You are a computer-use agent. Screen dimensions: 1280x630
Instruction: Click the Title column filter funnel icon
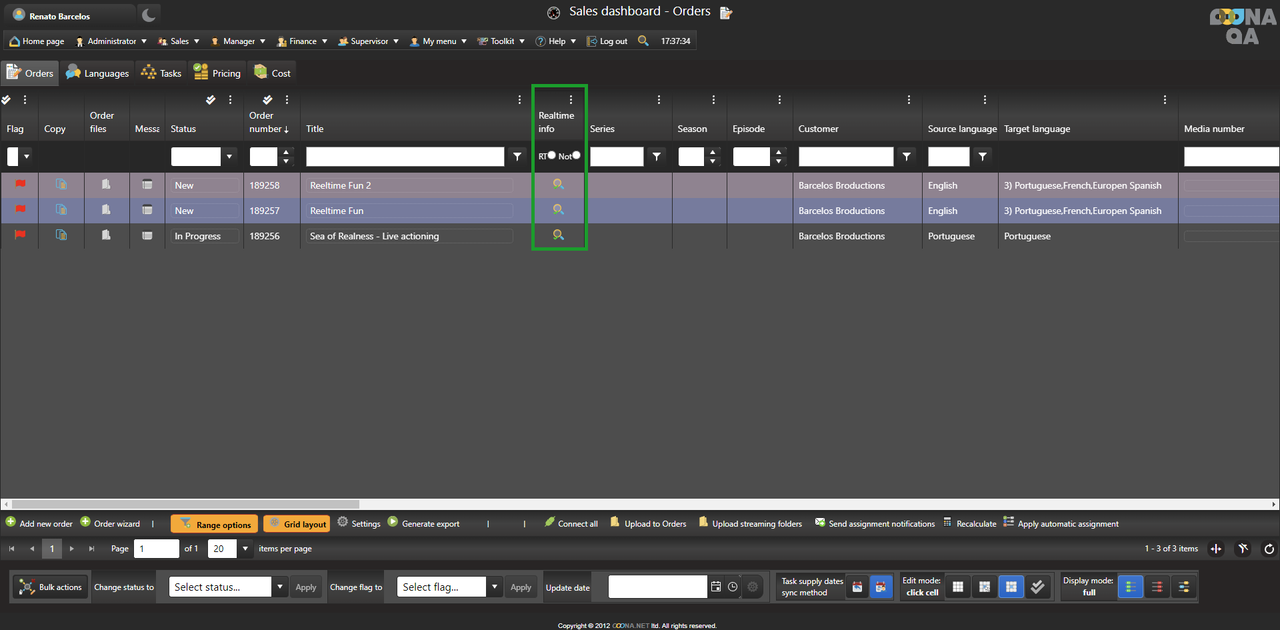(517, 157)
